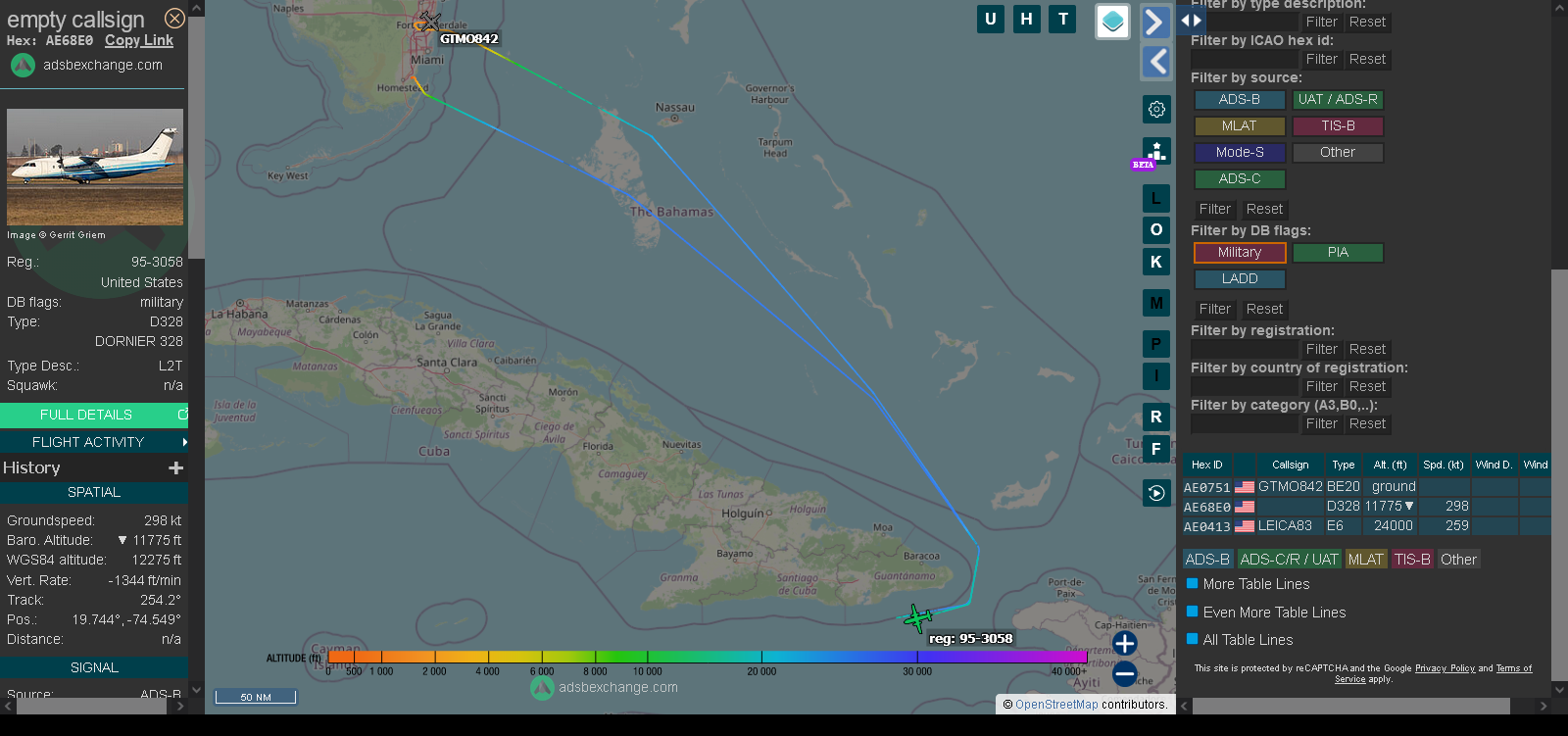
Task: Toggle the ADS-C source filter
Action: coord(1240,179)
